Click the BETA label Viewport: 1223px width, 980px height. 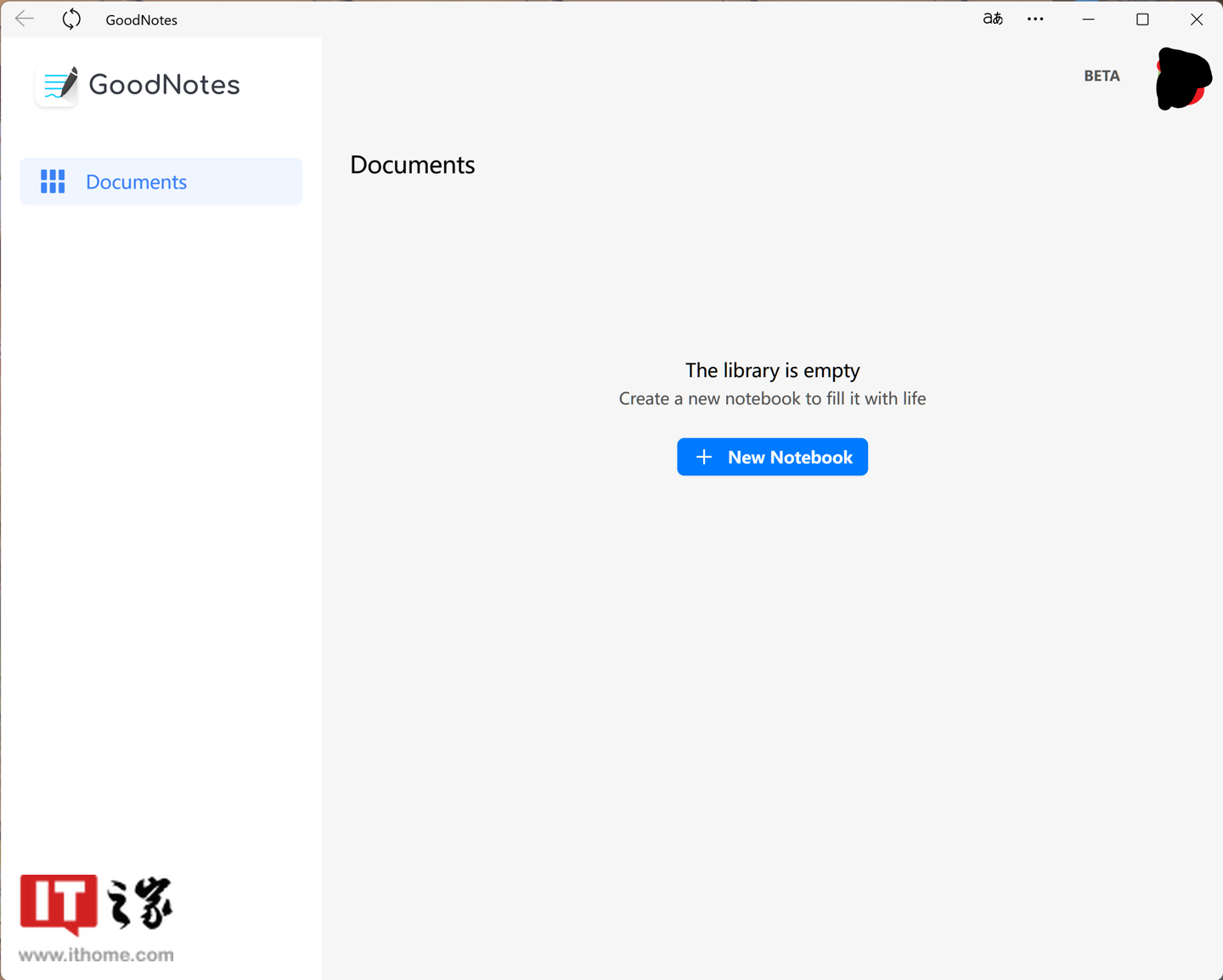pyautogui.click(x=1102, y=76)
